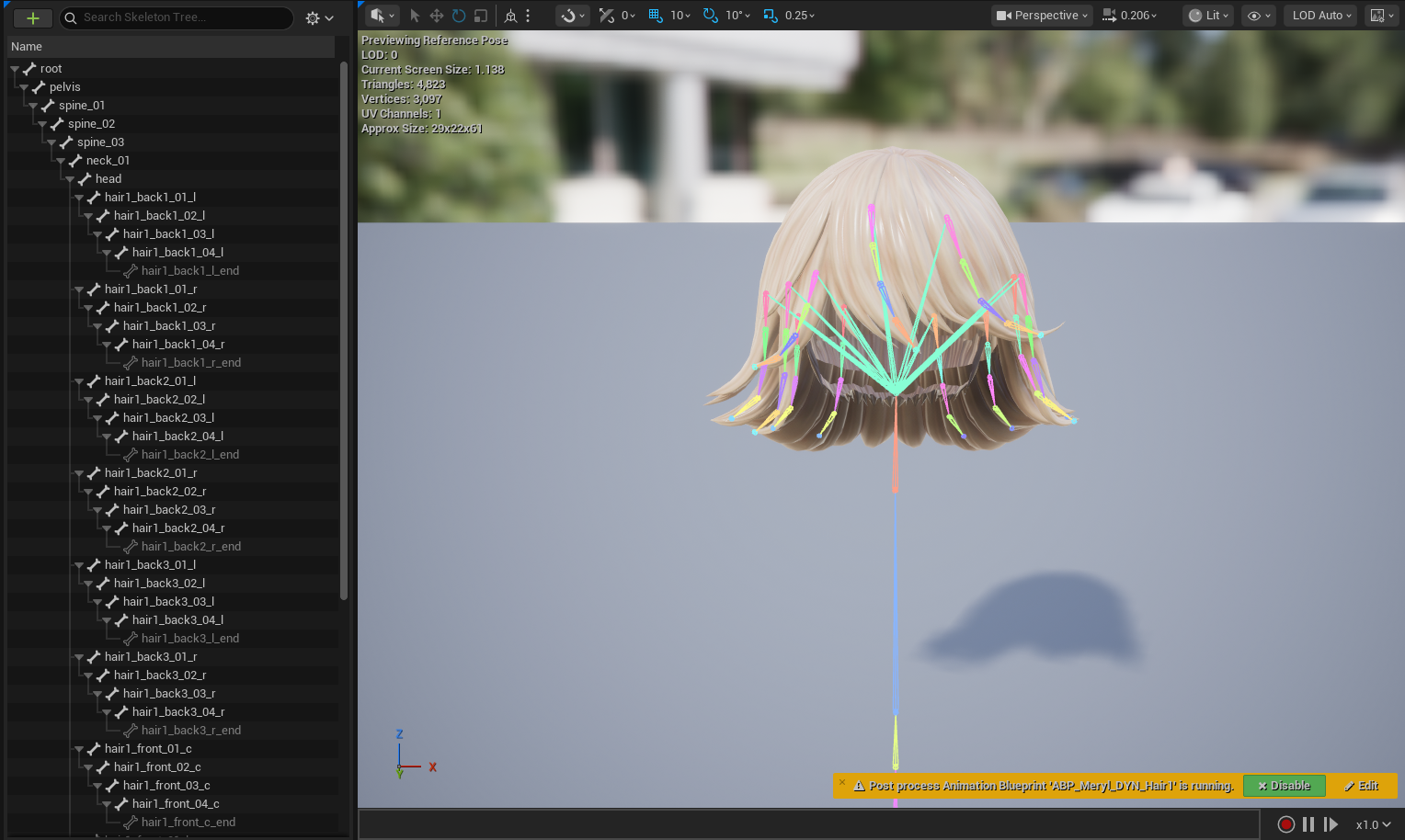Collapse the pelvis bone expander
1405x840 pixels.
tap(24, 87)
